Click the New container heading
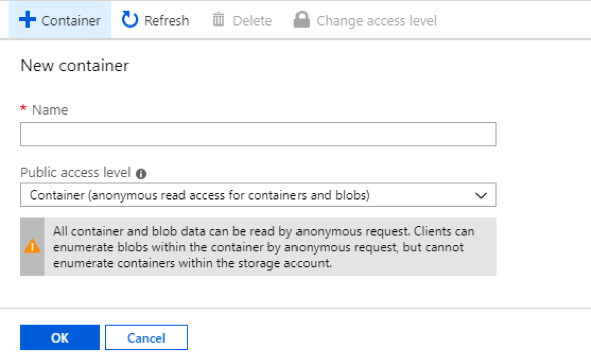This screenshot has height=364, width=591. pos(75,66)
